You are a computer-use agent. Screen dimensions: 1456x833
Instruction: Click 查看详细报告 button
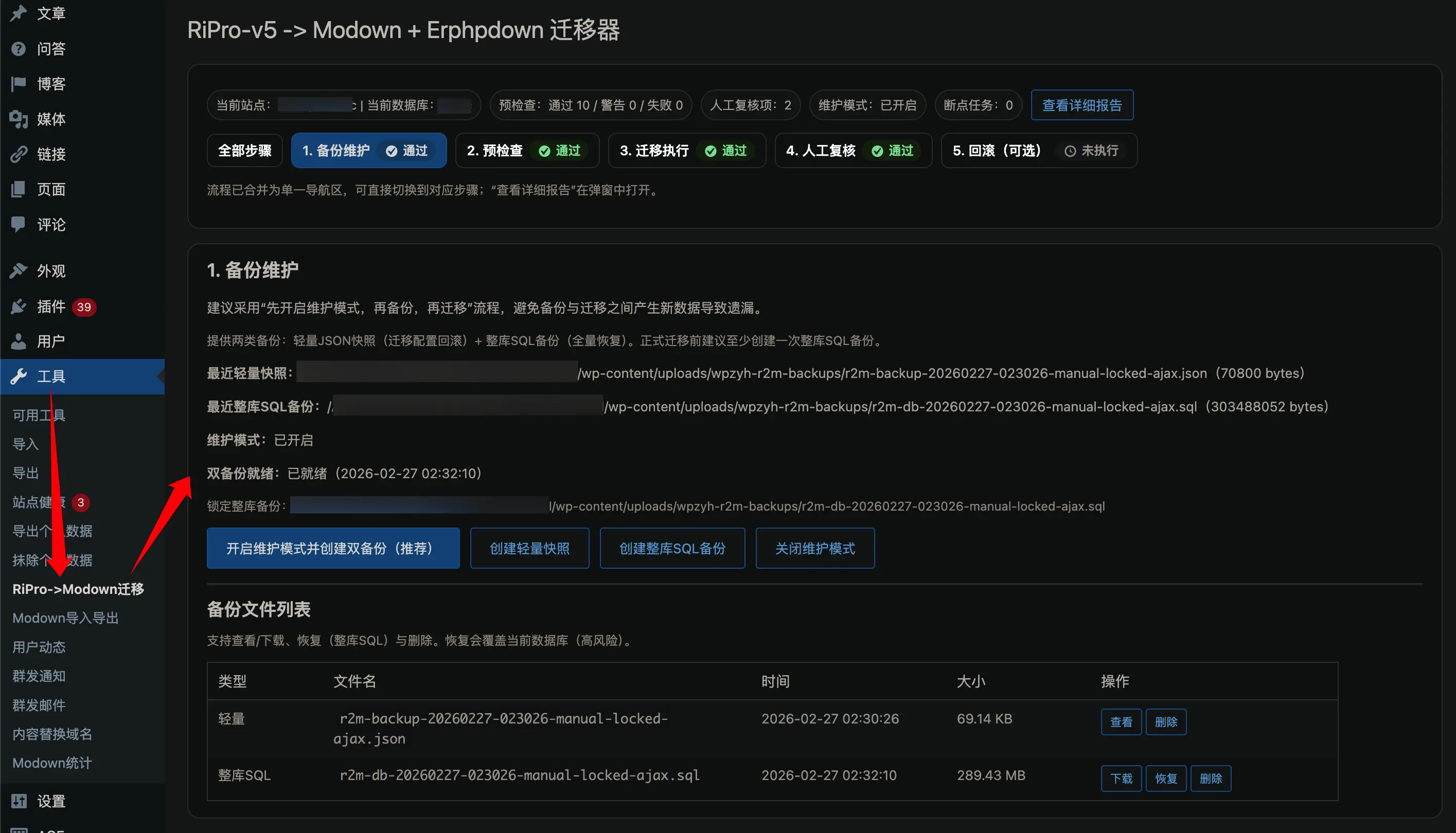click(x=1081, y=105)
